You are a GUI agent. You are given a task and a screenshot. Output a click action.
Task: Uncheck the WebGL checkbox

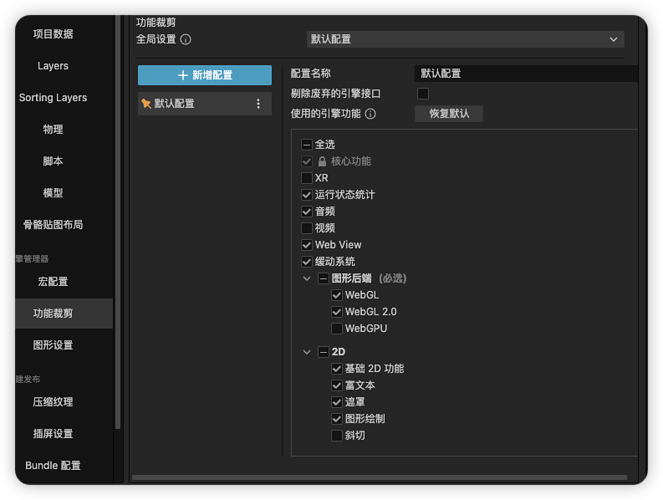[x=337, y=295]
